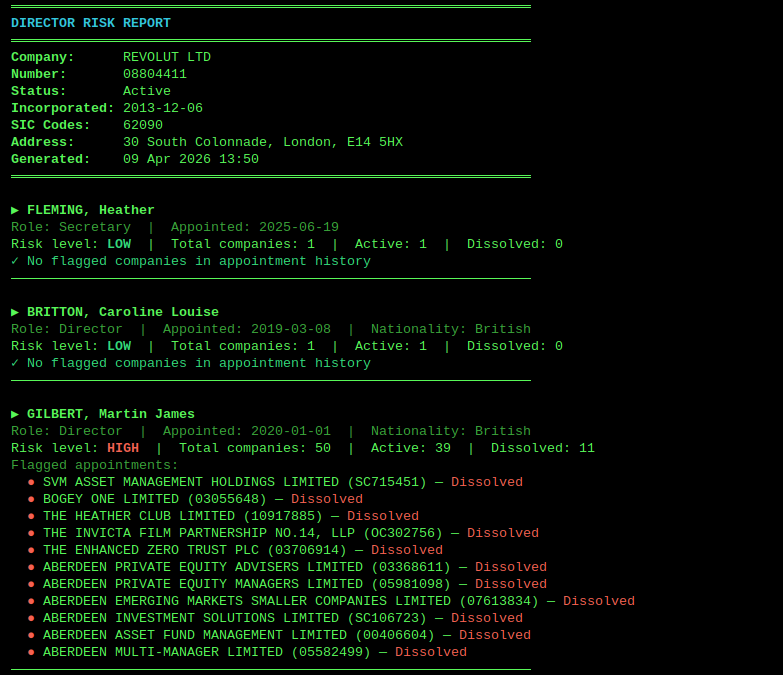Collapse the BRITTON, Caroline Louise arrow marker
This screenshot has width=783, height=675.
pyautogui.click(x=15, y=312)
